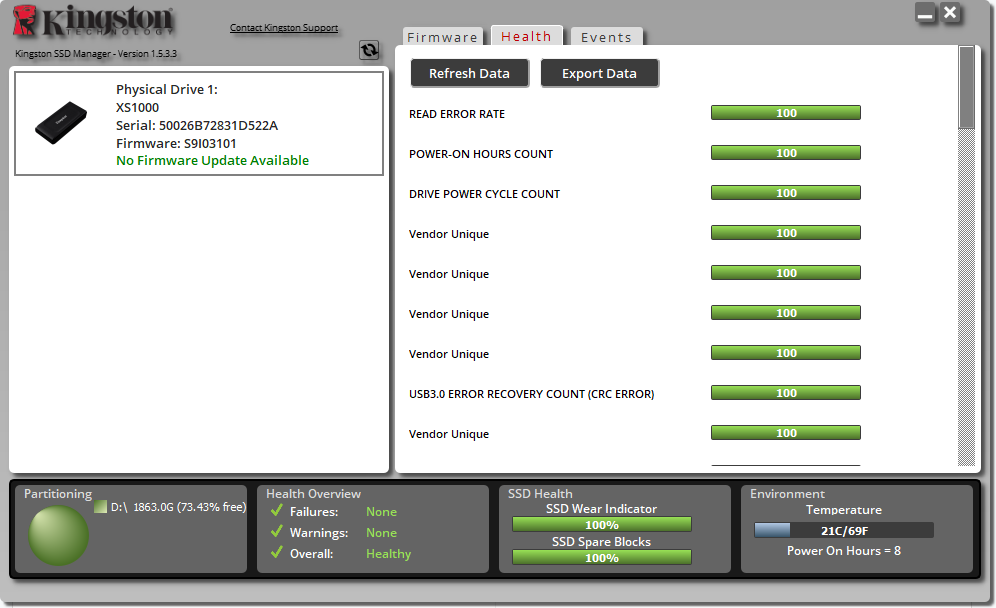The height and width of the screenshot is (608, 996).
Task: Click the SSD Wear Indicator progress bar
Action: [602, 524]
